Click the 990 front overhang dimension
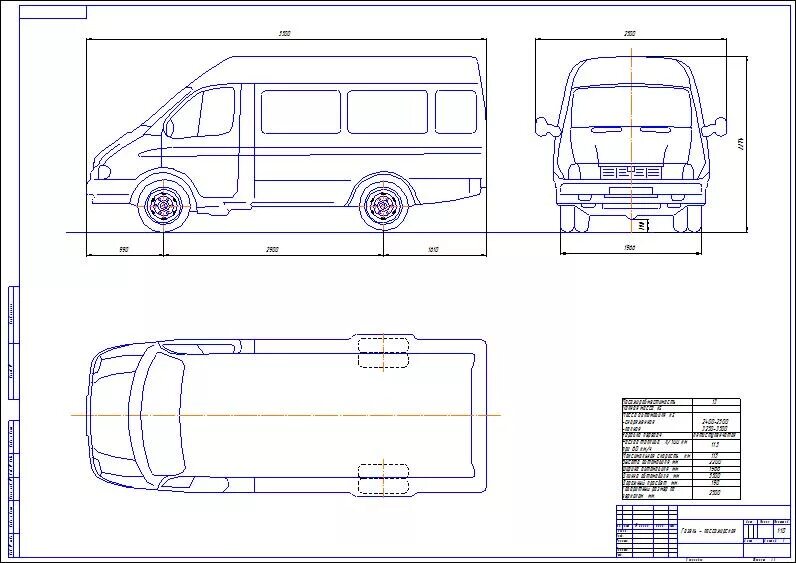The height and width of the screenshot is (563, 796). pyautogui.click(x=123, y=249)
